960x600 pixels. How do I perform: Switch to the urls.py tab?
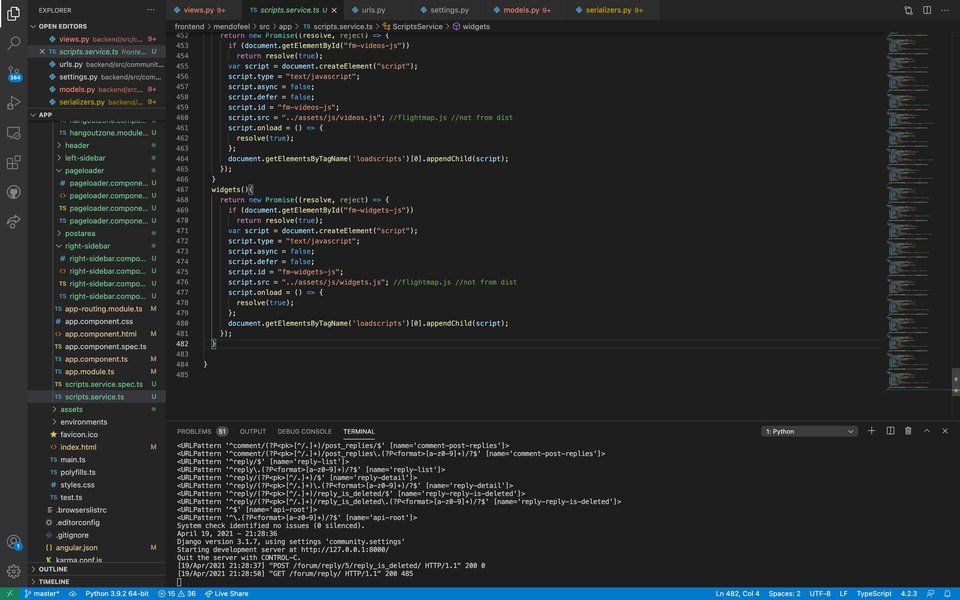pyautogui.click(x=373, y=10)
